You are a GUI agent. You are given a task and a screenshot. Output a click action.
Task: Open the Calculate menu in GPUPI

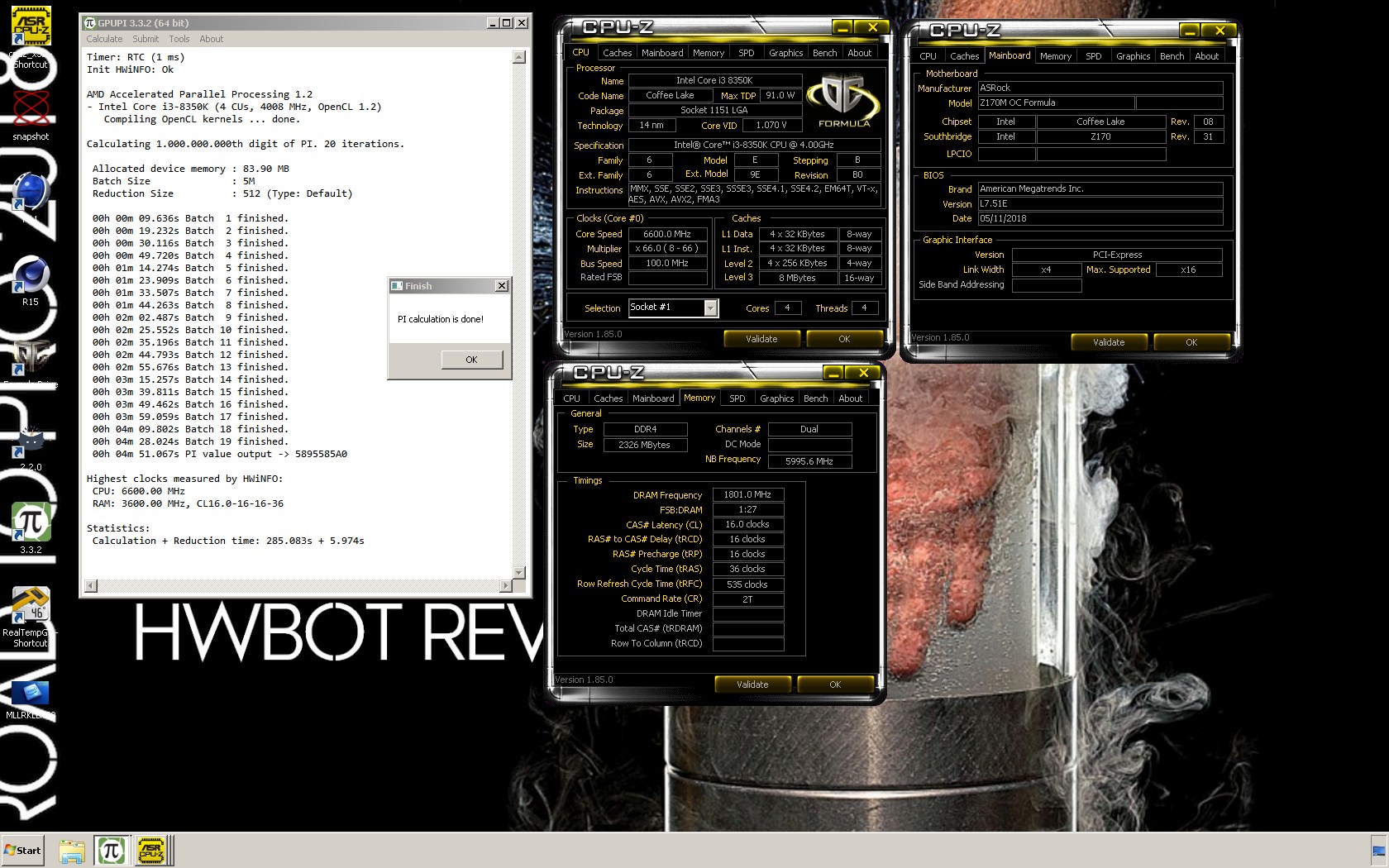[104, 39]
